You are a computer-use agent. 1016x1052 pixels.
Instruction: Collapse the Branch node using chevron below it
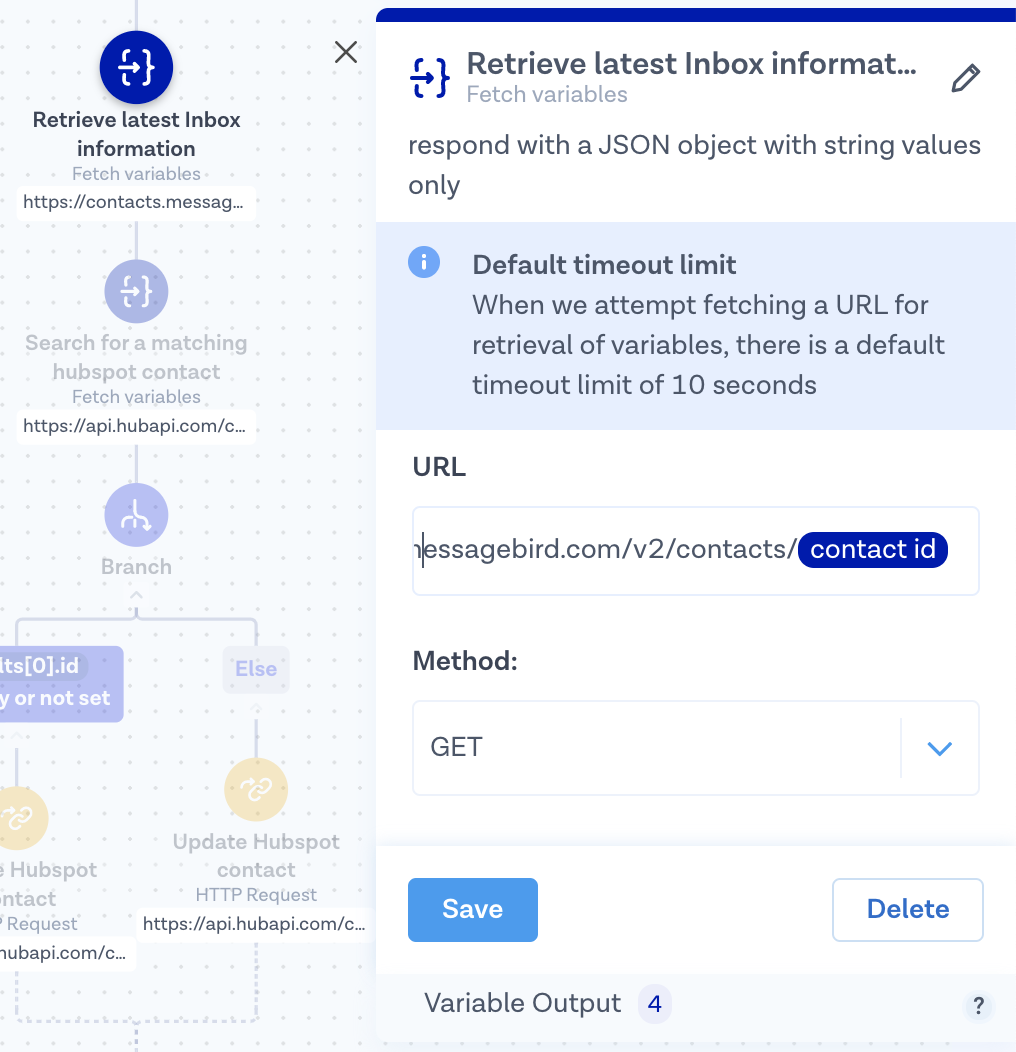pos(136,596)
